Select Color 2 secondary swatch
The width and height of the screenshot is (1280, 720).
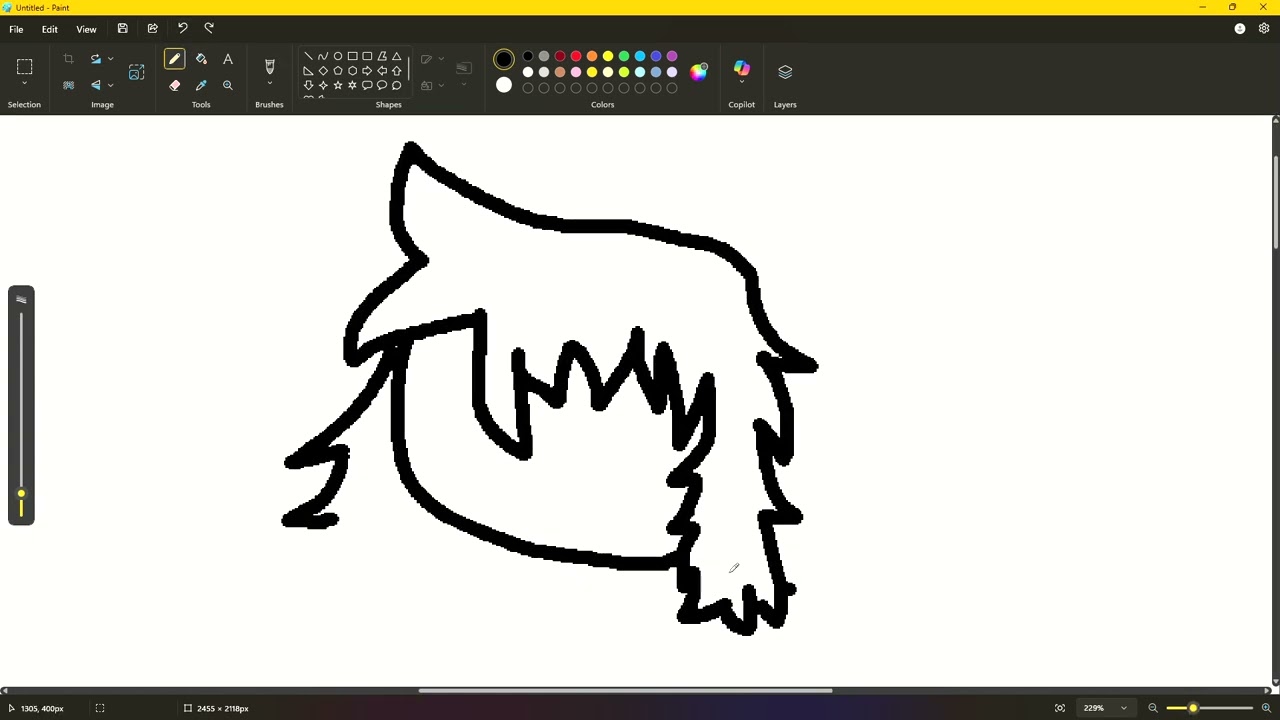(x=504, y=86)
